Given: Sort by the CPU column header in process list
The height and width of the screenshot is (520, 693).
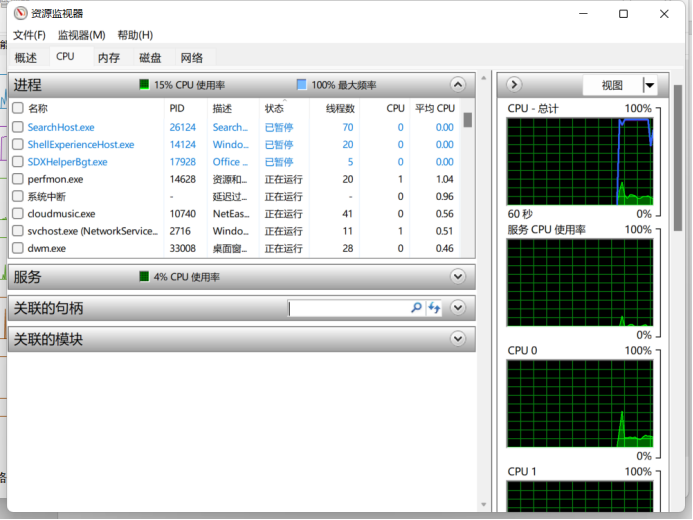Looking at the screenshot, I should coord(395,108).
